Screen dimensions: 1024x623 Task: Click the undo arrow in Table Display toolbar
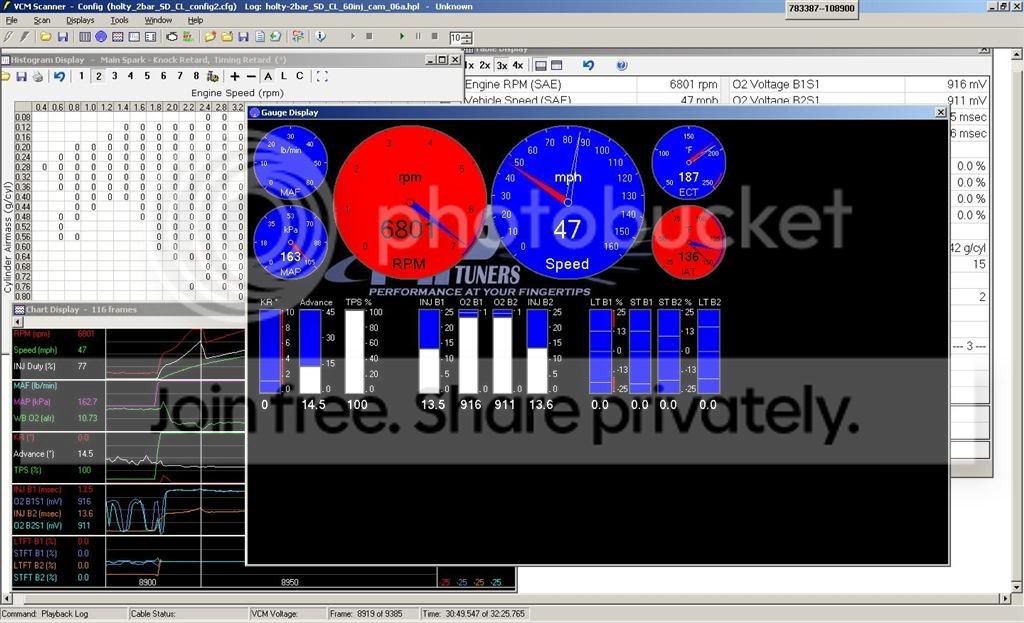point(588,66)
